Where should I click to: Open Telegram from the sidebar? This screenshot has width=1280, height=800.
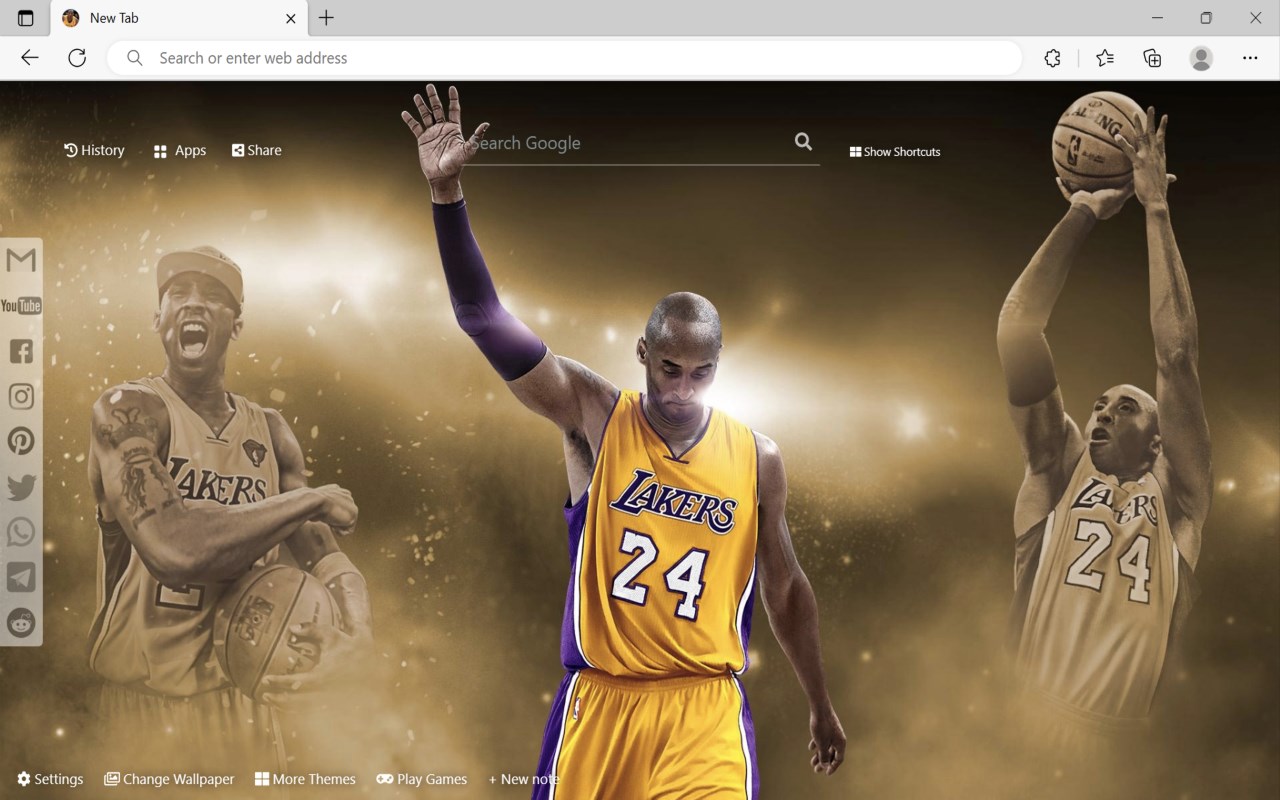[21, 577]
